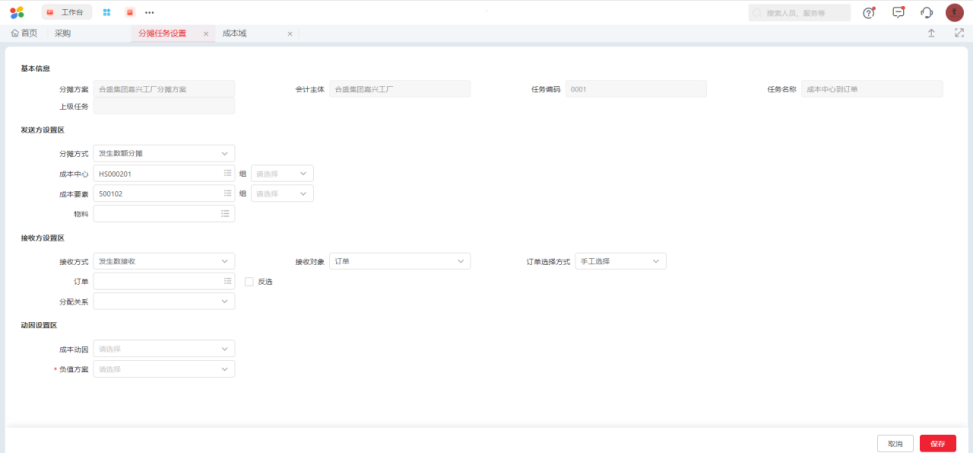Viewport: 974px width, 453px height.
Task: Go to the 首页 home tab
Action: (24, 34)
